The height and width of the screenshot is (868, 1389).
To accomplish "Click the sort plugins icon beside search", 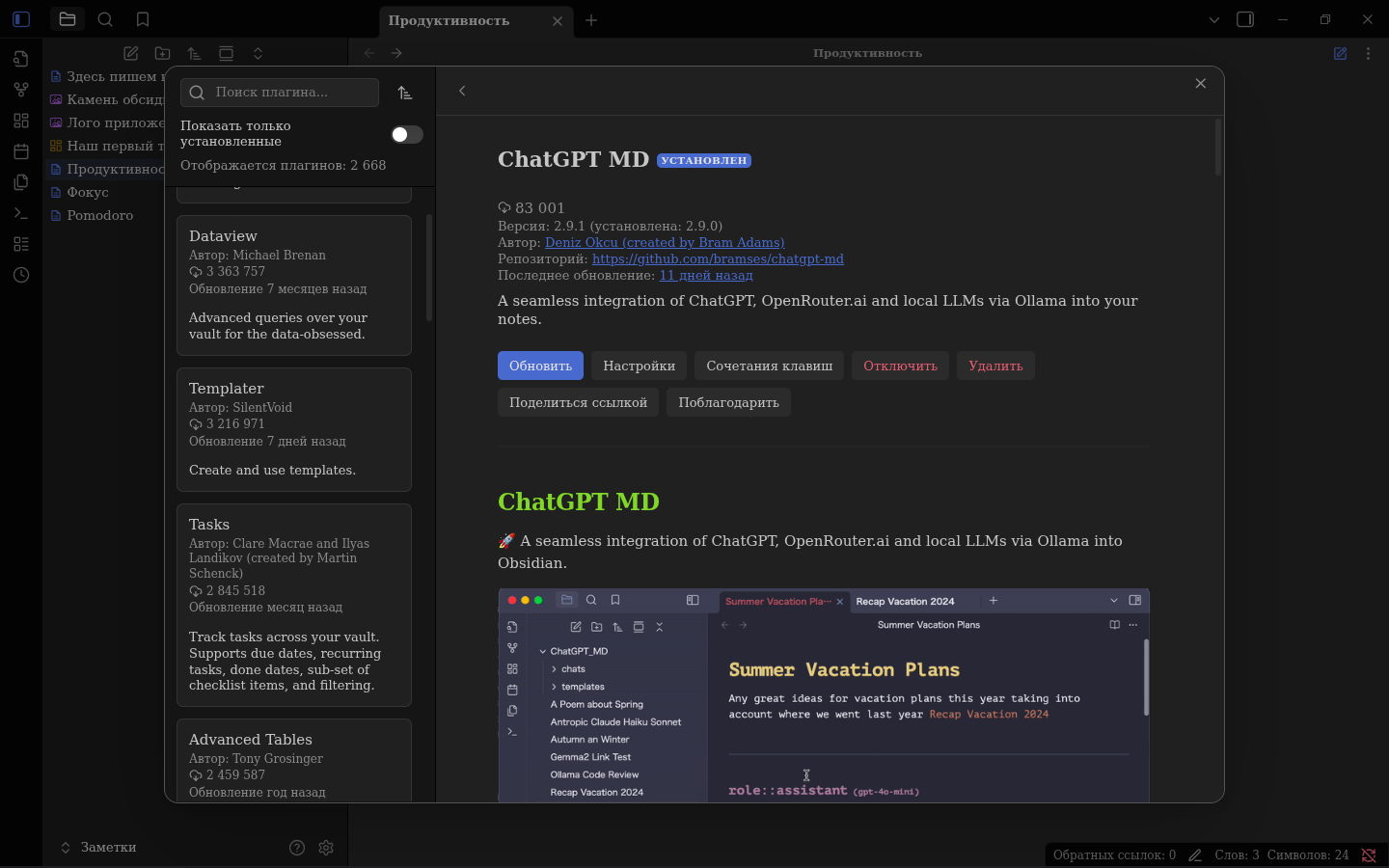I will 405,93.
